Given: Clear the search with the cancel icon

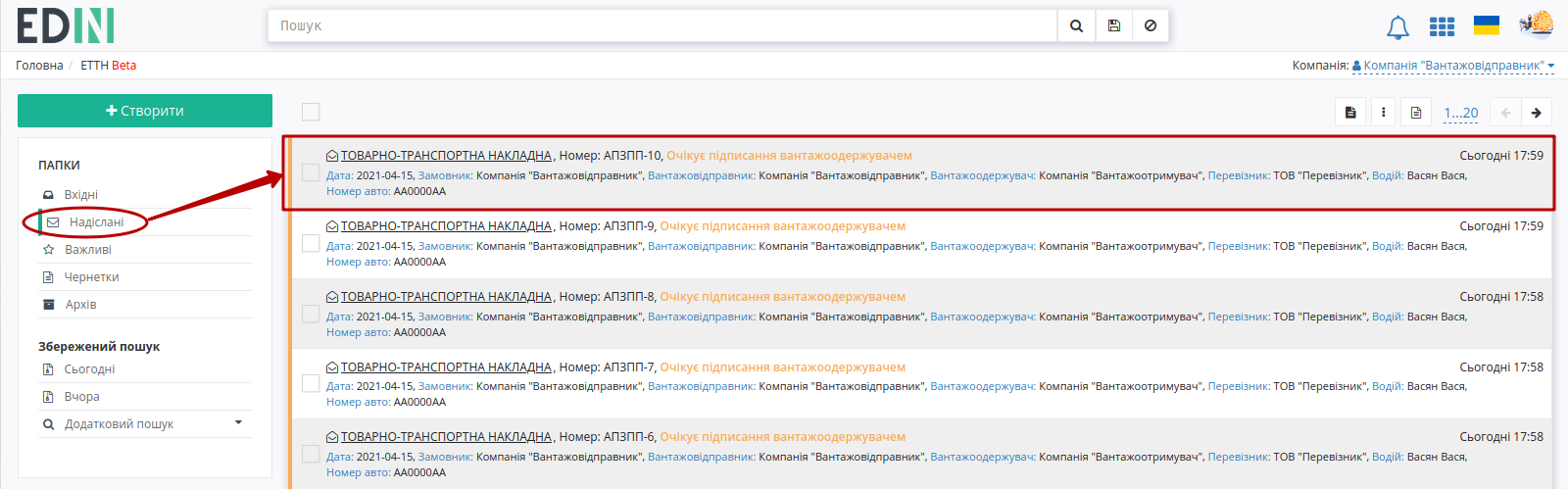Looking at the screenshot, I should [x=1151, y=25].
